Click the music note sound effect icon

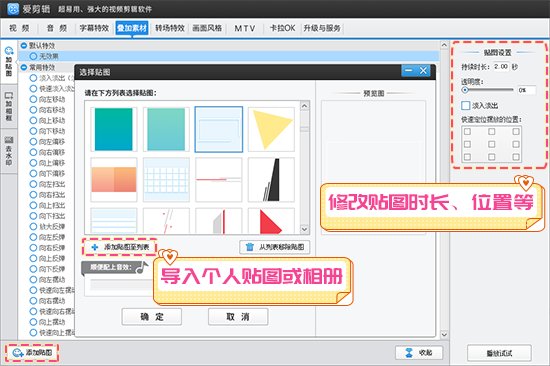[x=142, y=267]
